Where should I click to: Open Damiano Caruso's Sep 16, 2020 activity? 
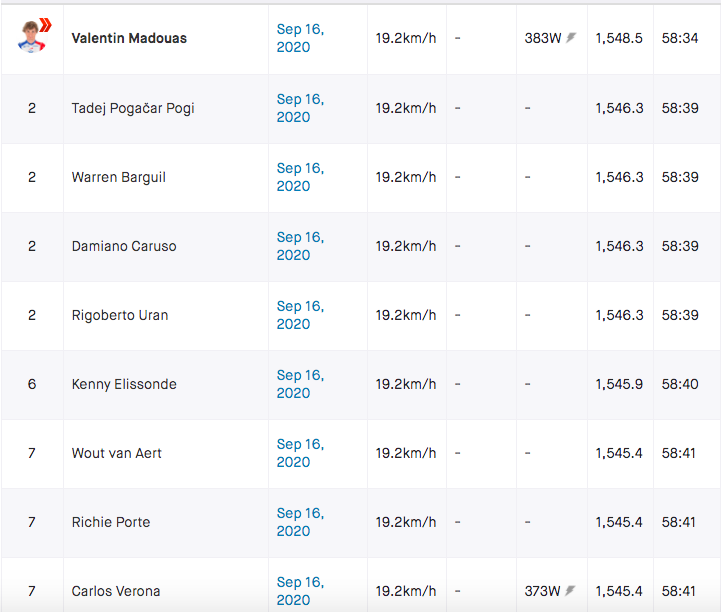point(300,246)
